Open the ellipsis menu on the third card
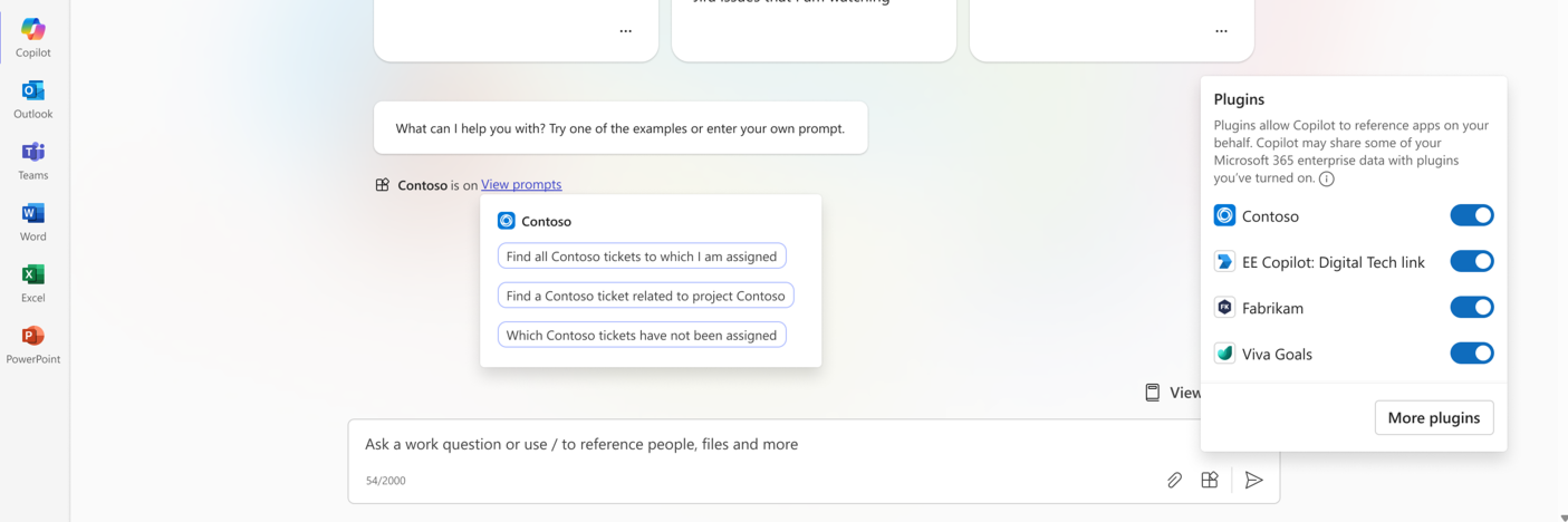The image size is (1568, 522). point(1221,31)
